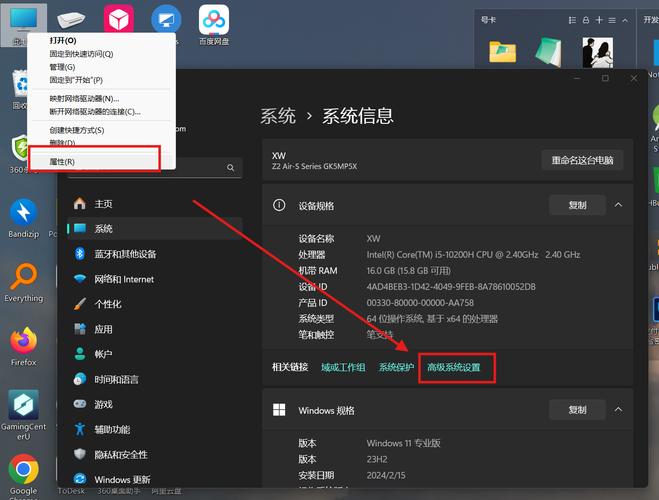
Task: Click the 2024/2/15 install date value
Action: (x=386, y=475)
